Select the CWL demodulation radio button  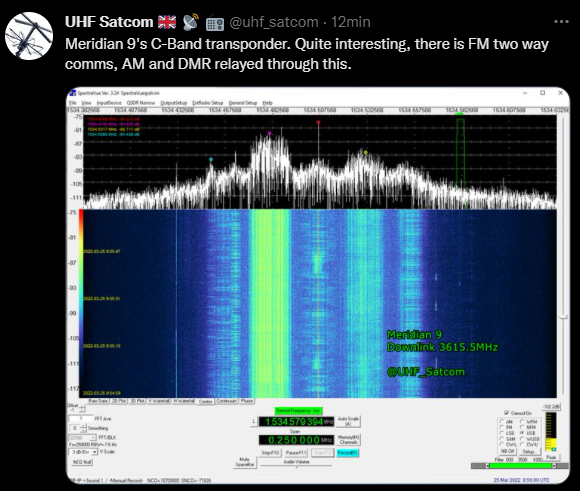coord(502,444)
